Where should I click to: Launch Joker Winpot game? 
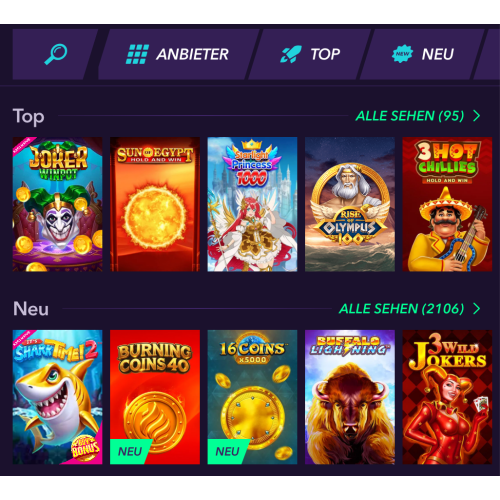(x=58, y=204)
